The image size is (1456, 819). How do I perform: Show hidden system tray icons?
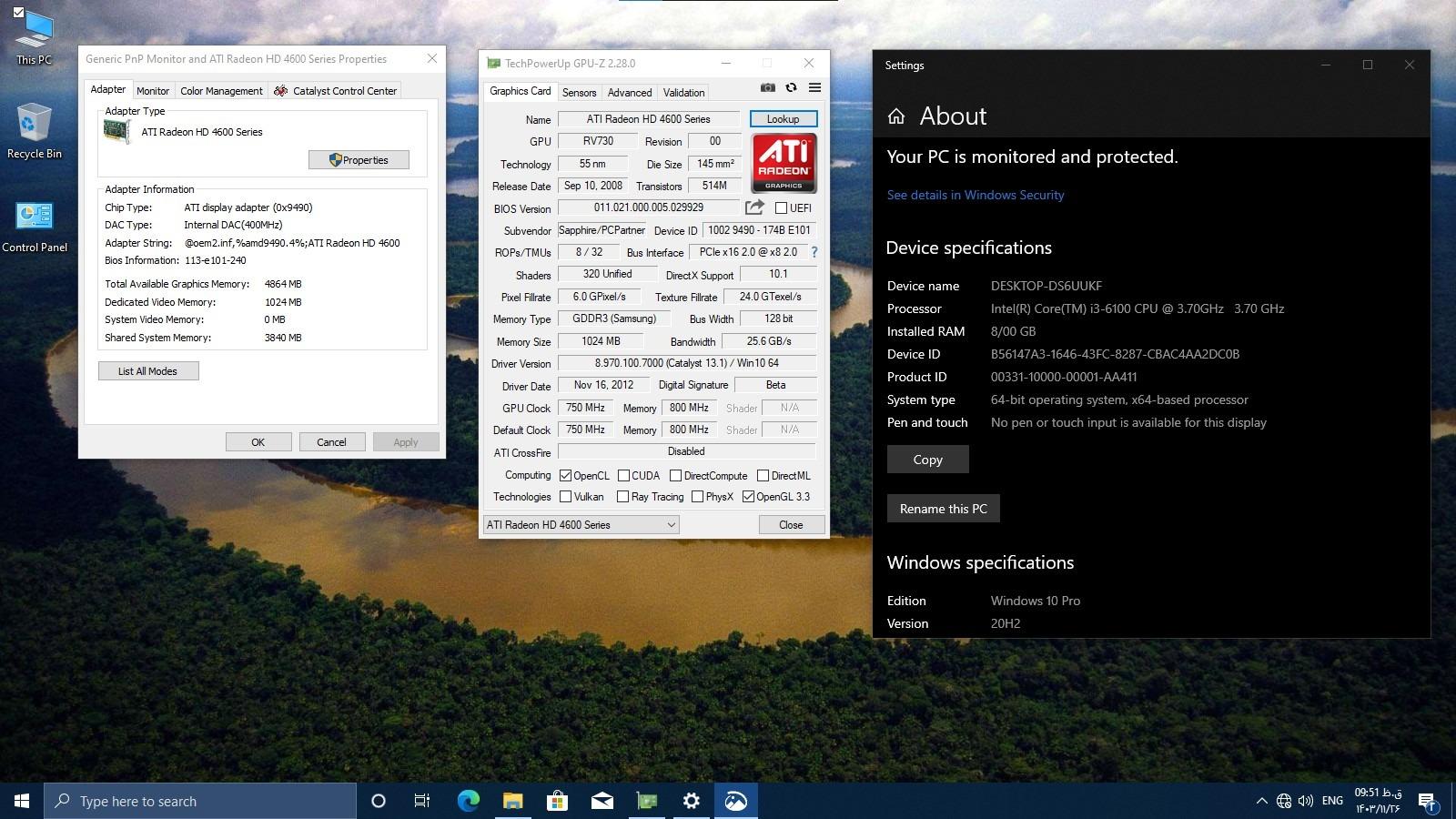click(x=1261, y=801)
